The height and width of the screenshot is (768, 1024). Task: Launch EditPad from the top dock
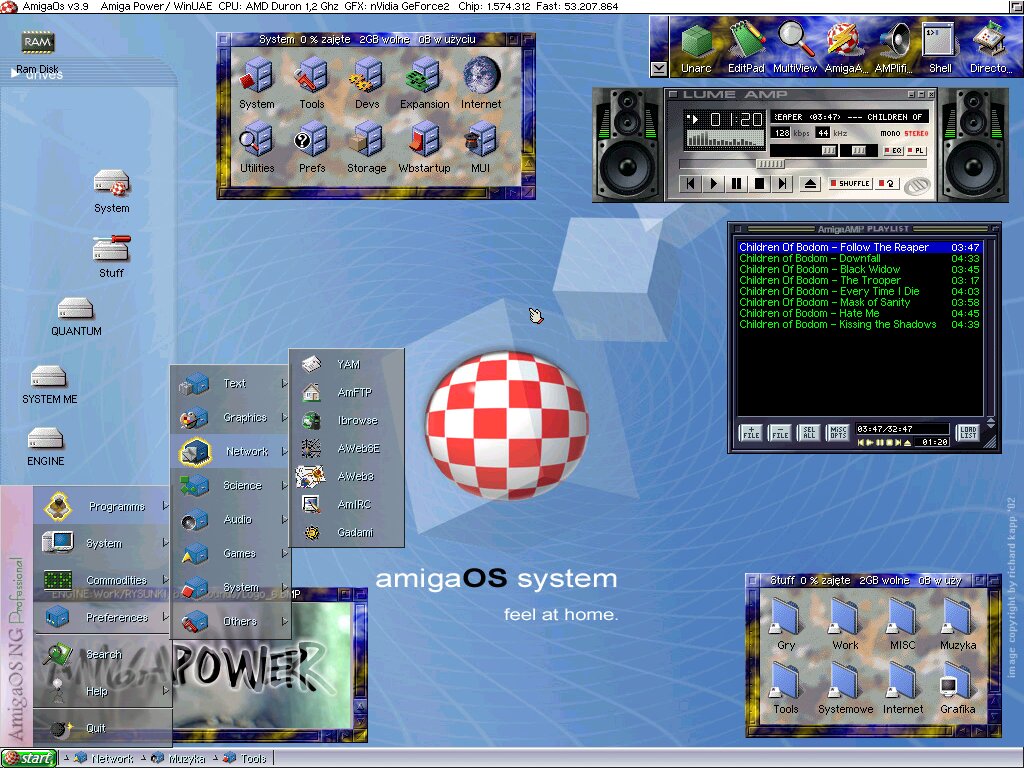746,47
